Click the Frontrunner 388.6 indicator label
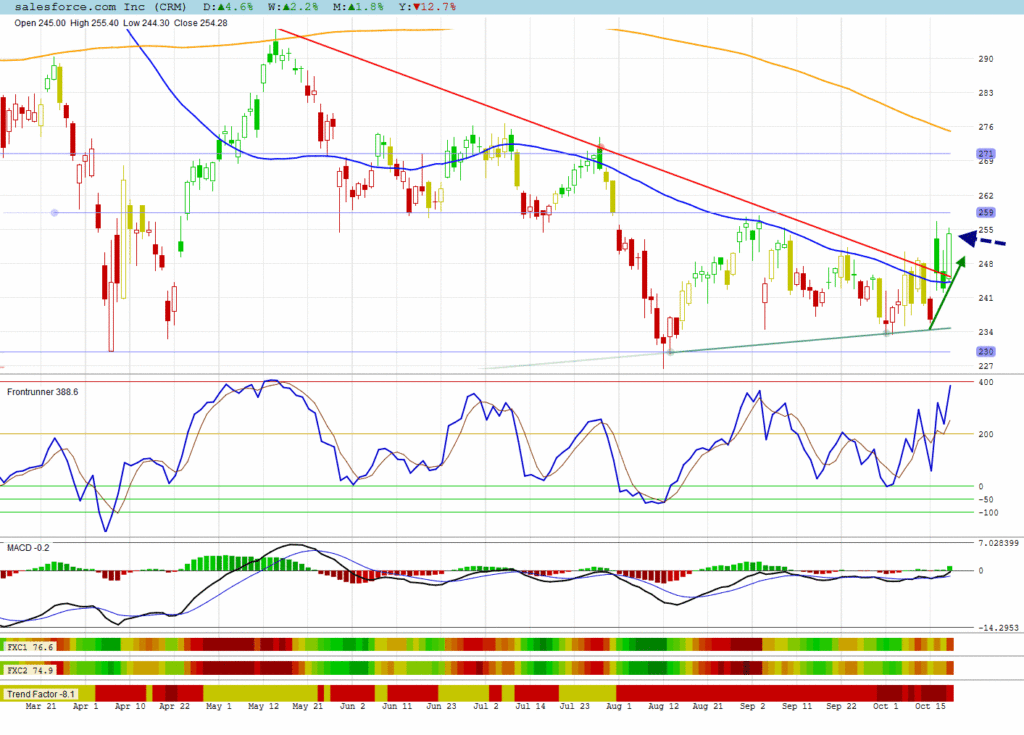Viewport: 1024px width, 735px height. (x=42, y=391)
